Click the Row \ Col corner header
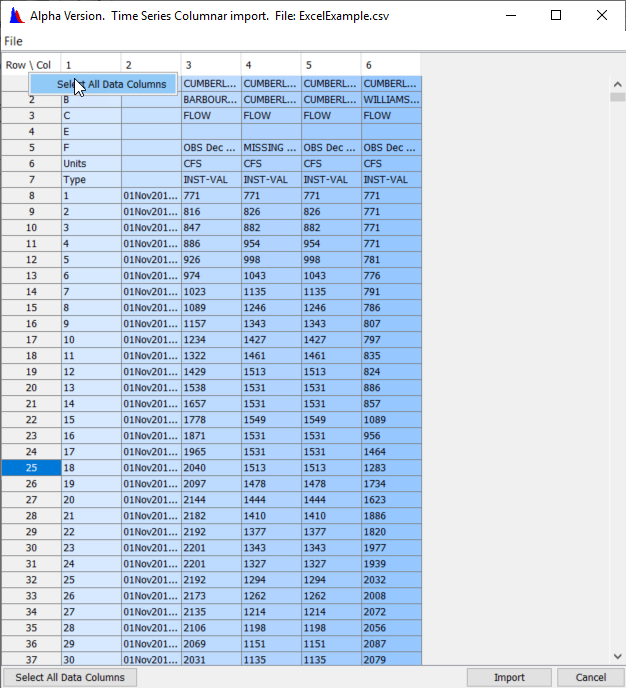 29,65
